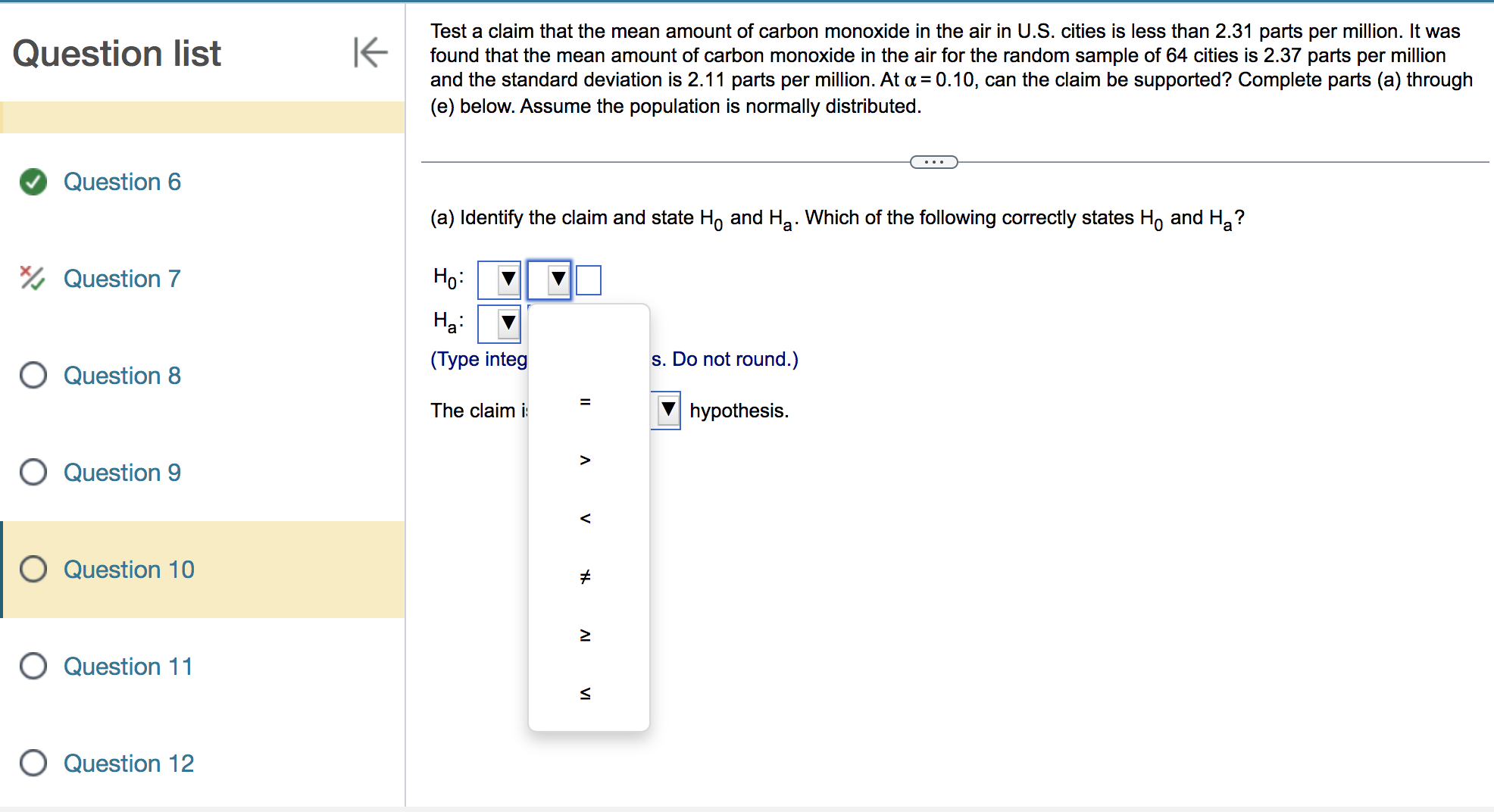Viewport: 1494px width, 812px height.
Task: Open Question 9 from the question list
Action: pos(122,473)
